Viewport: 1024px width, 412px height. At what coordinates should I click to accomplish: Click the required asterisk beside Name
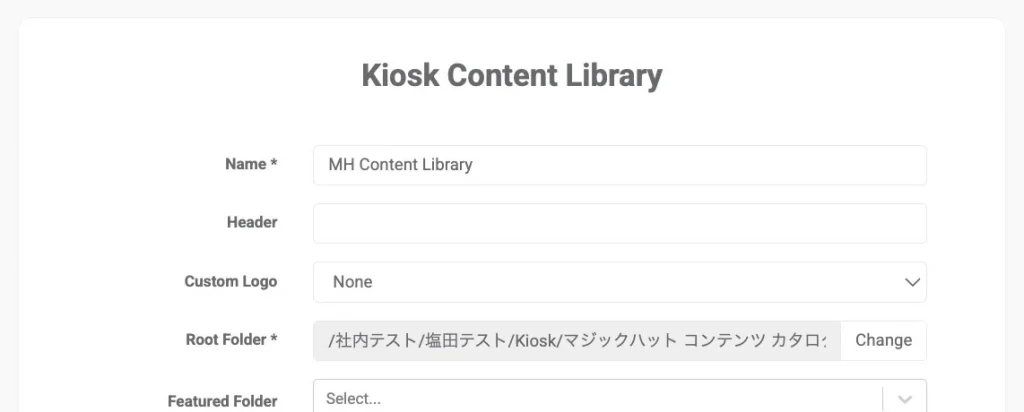[274, 164]
